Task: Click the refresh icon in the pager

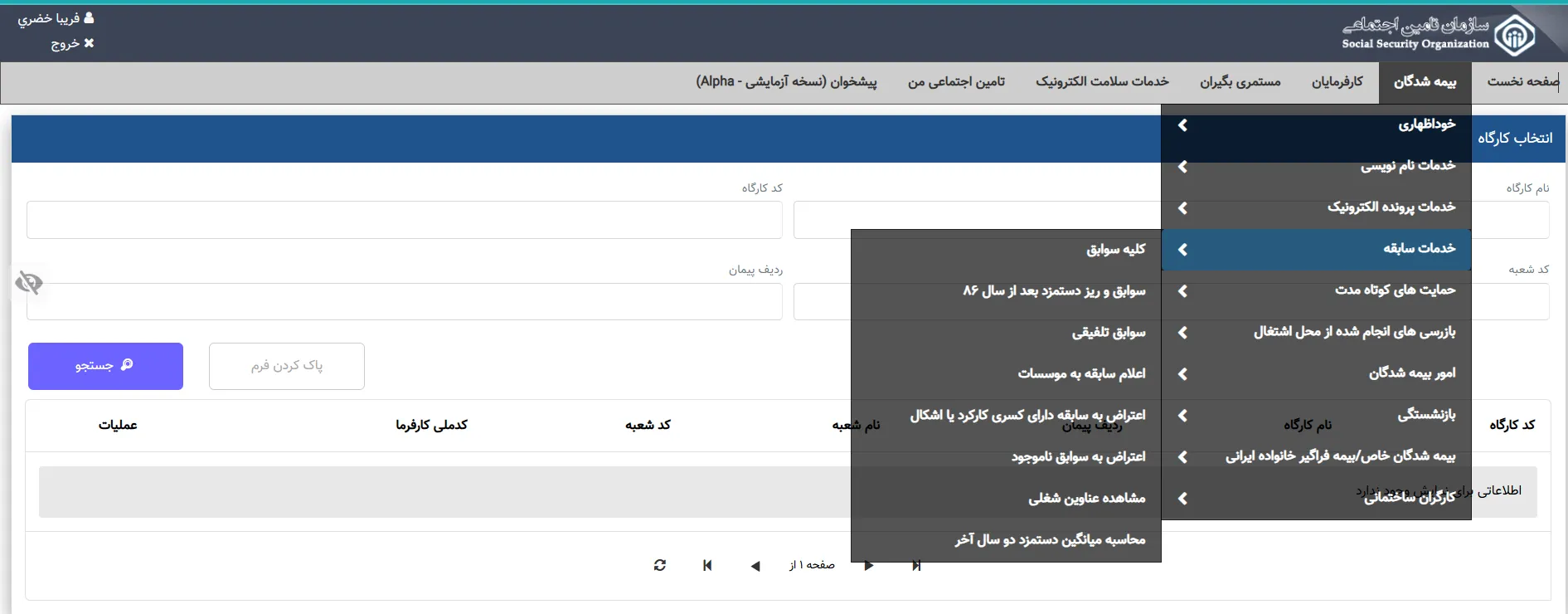Action: pos(660,565)
